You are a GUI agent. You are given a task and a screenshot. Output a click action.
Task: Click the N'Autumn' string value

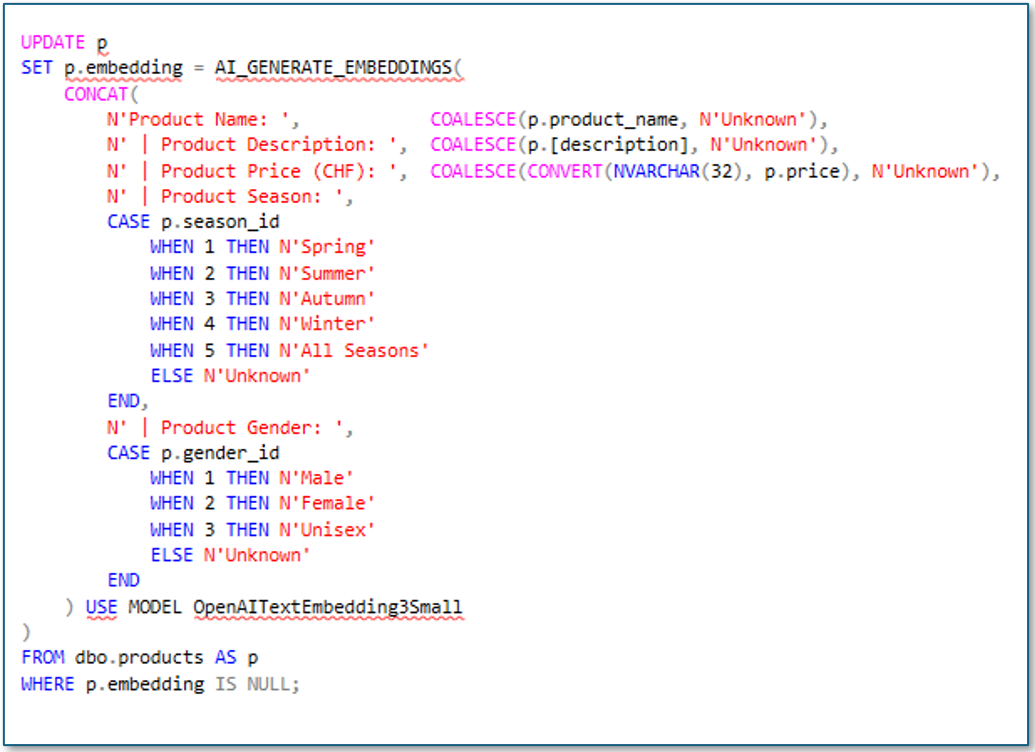click(327, 298)
